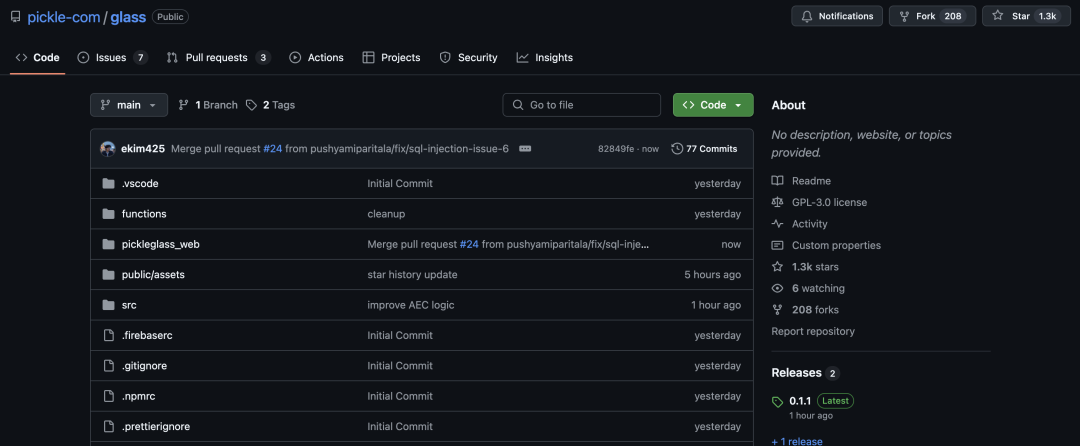Click the file icon for .firebaserc
The image size is (1080, 446).
tap(107, 335)
